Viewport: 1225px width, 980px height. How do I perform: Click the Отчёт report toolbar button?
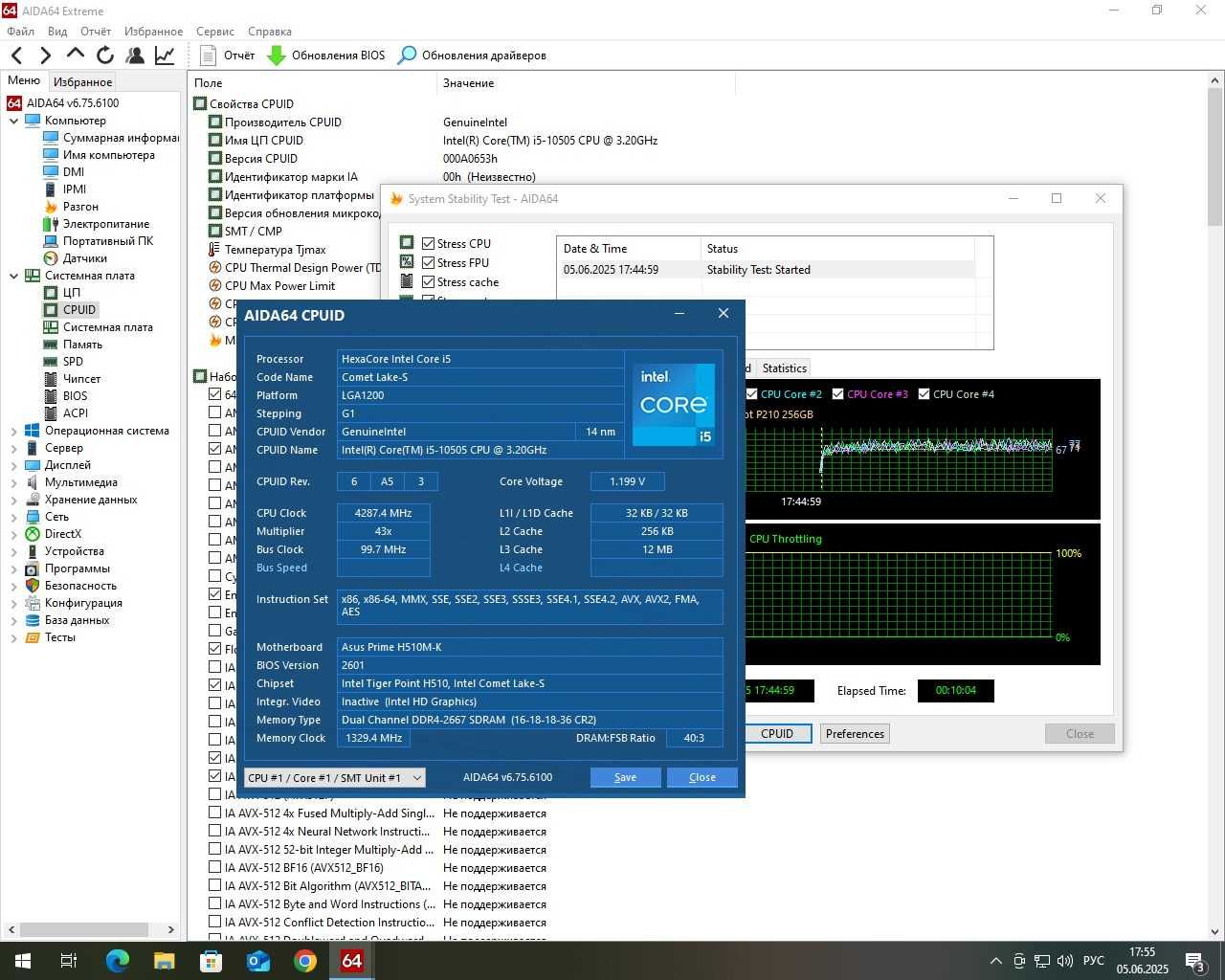coord(228,56)
